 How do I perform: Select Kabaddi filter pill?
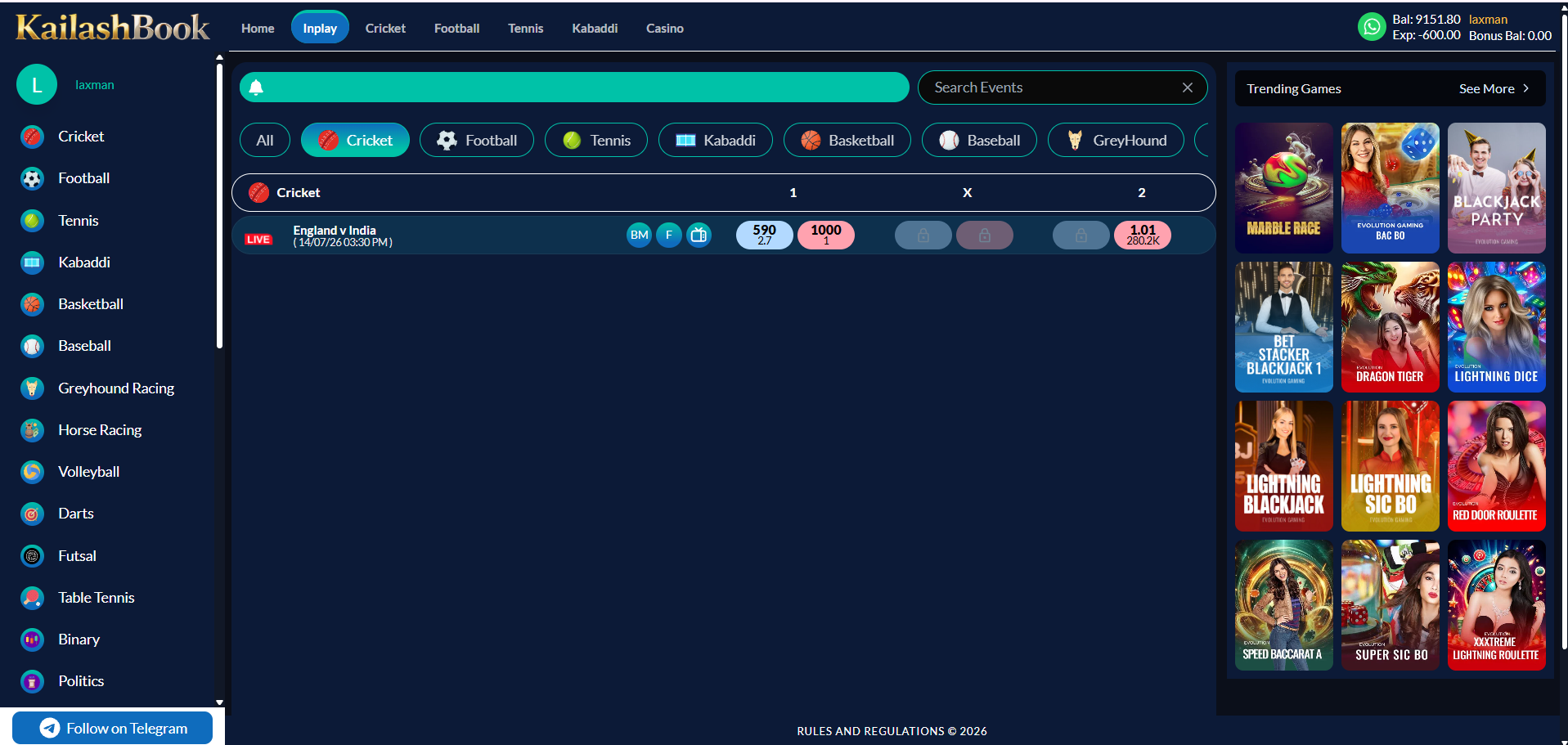[716, 140]
